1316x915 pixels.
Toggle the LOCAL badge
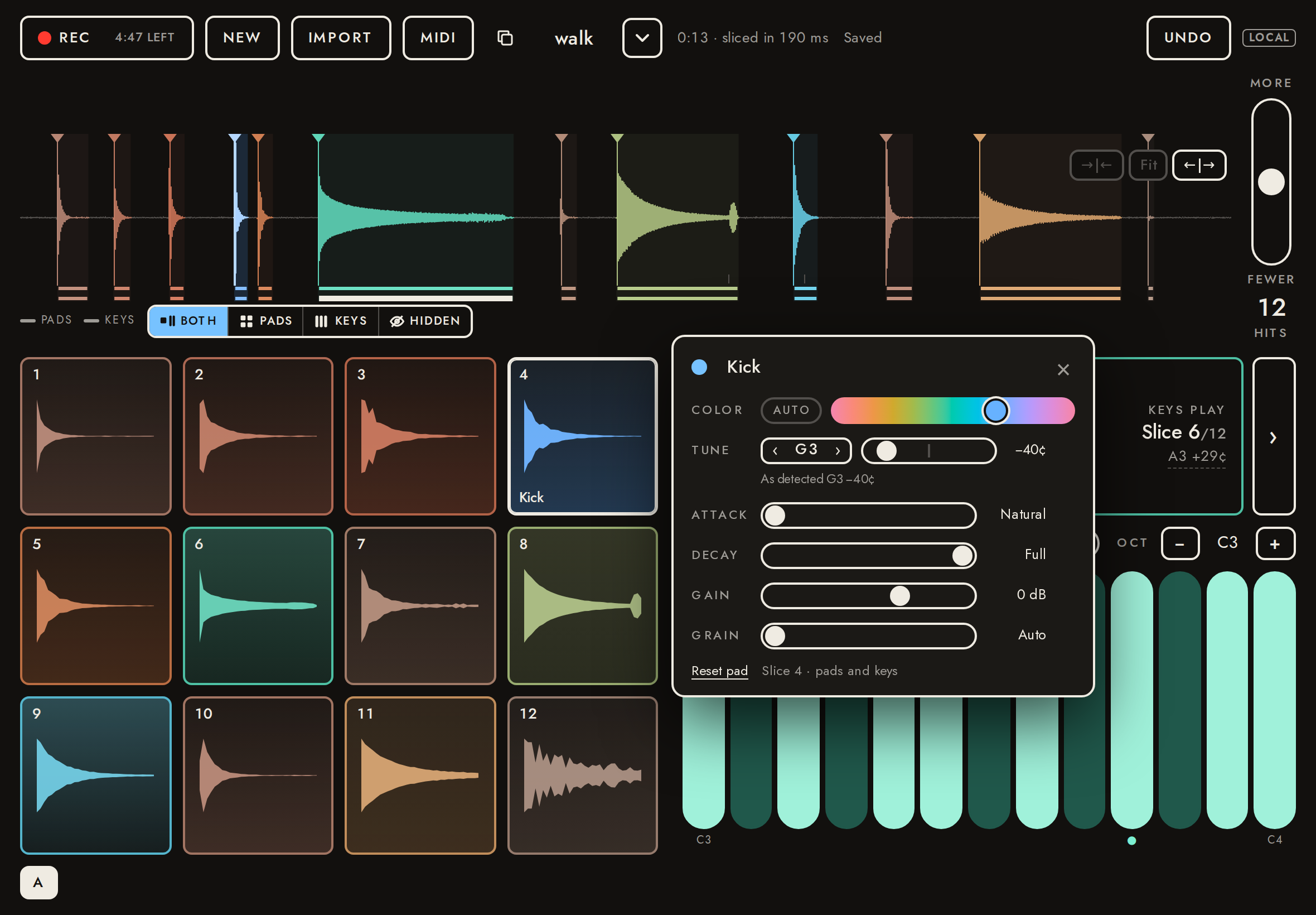[x=1269, y=38]
